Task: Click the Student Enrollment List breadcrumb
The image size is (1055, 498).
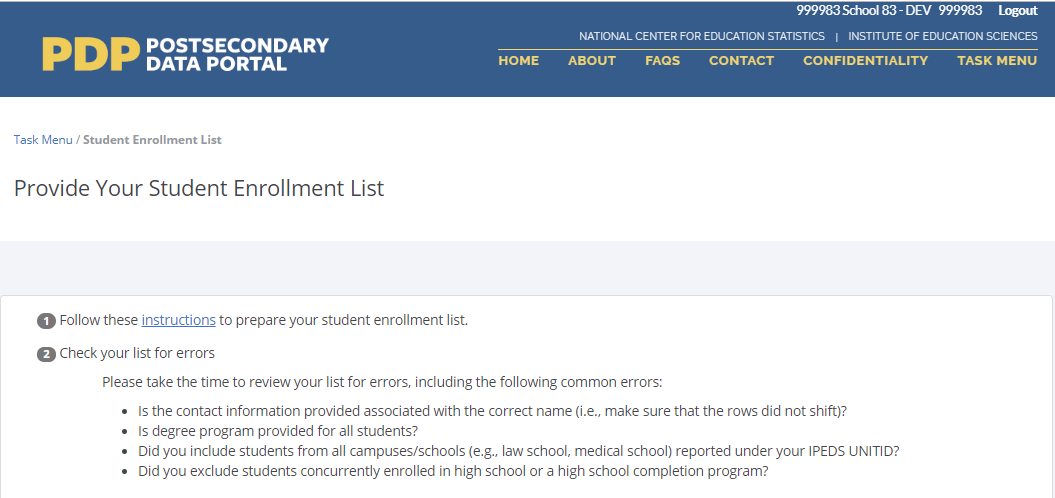Action: point(152,140)
